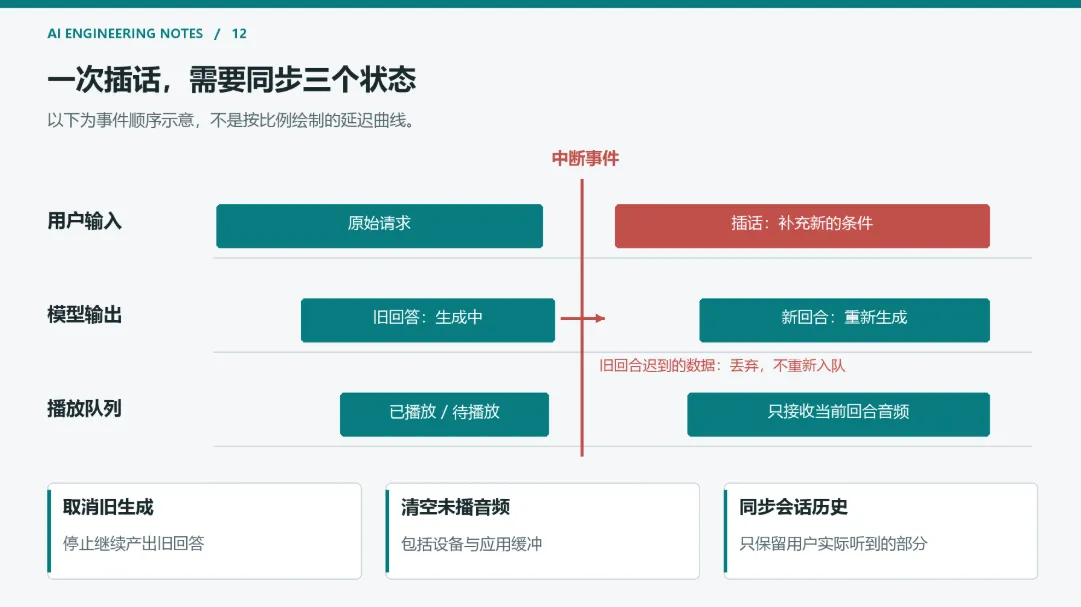Screen dimensions: 1081x607
Task: Click the '中断事件' label
Action: tap(585, 159)
